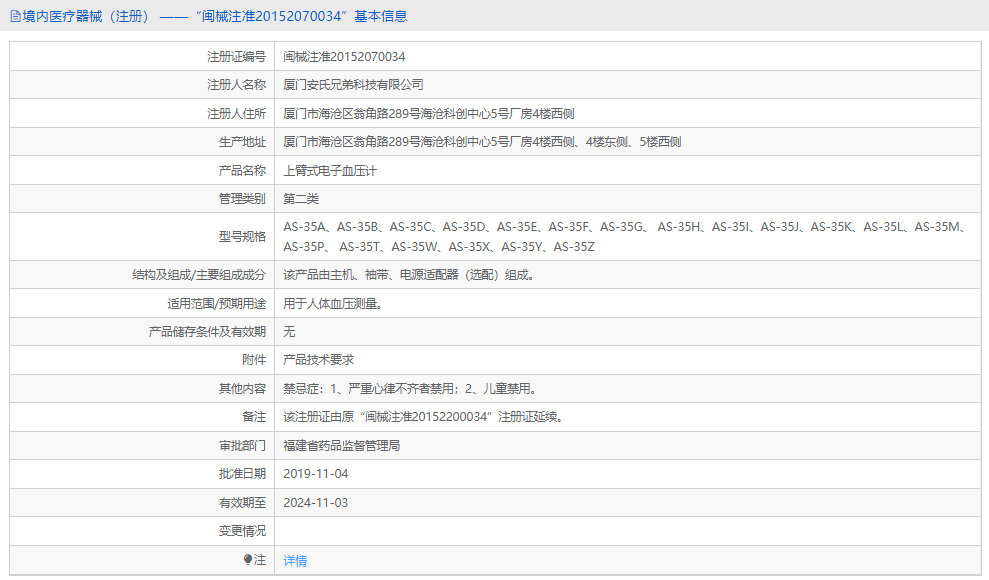Select composition text 该产品由主机、袖带、电源适配器
This screenshot has width=989, height=580.
pos(409,275)
